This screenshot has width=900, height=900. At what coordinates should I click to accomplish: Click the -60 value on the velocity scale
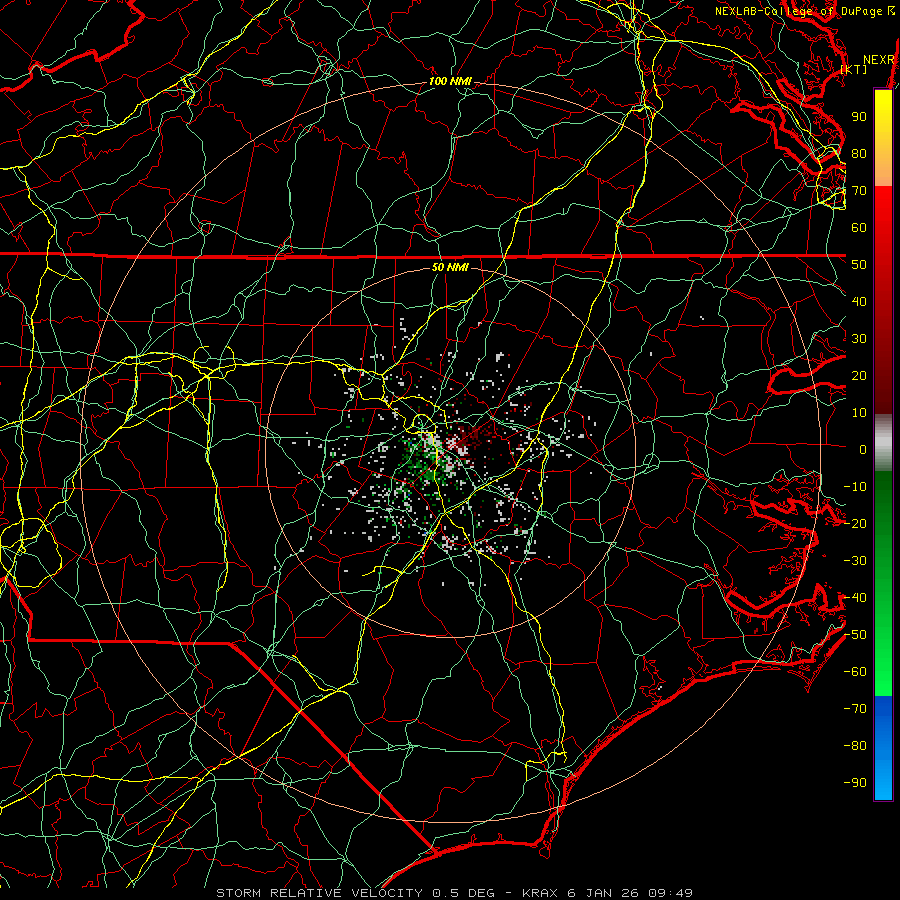point(855,672)
